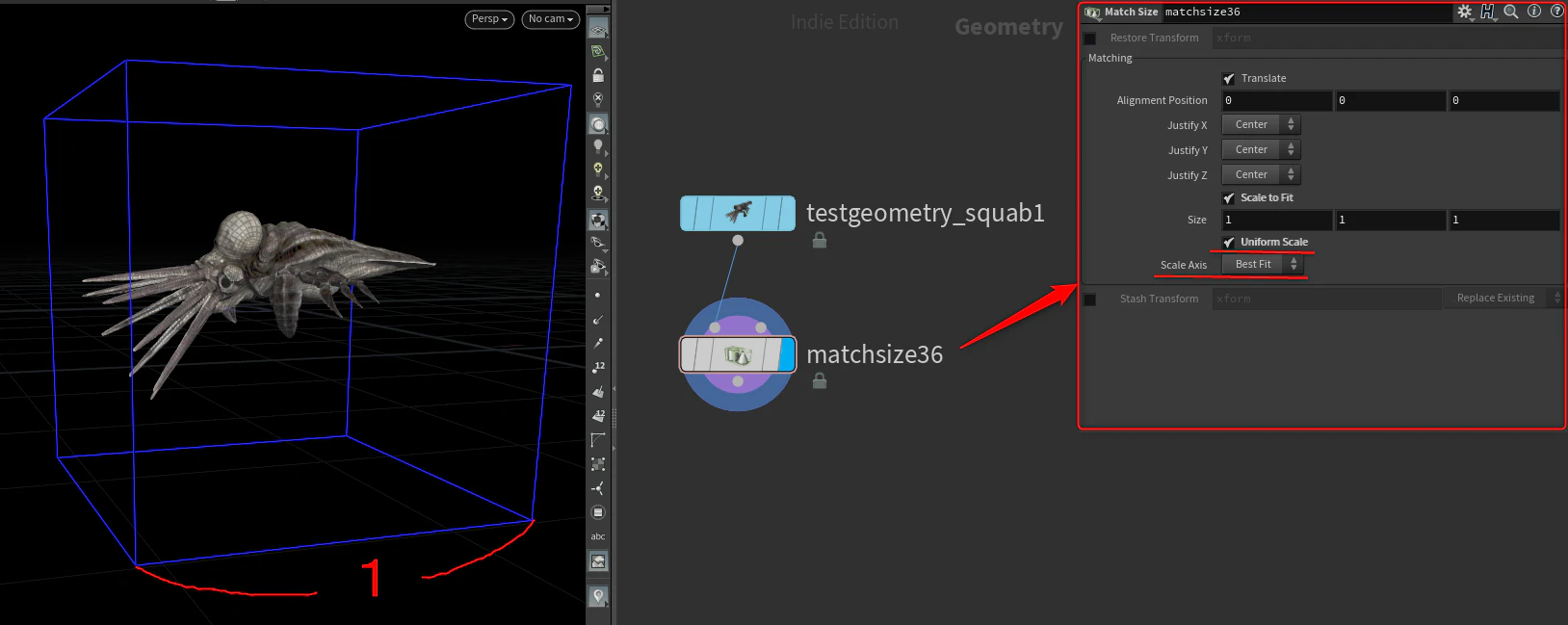Open the No cam camera menu
Image resolution: width=1568 pixels, height=625 pixels.
[551, 19]
